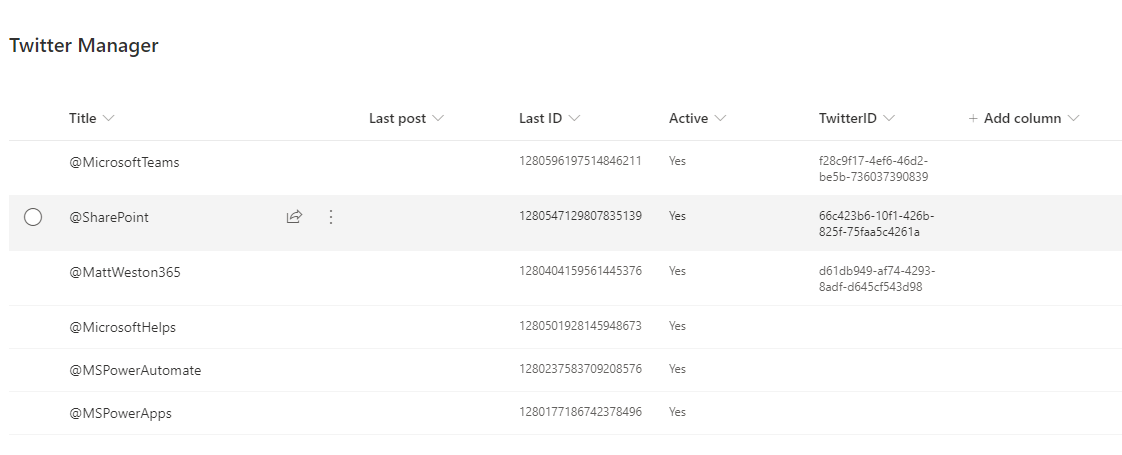Viewport: 1122px width, 455px height.
Task: Open more actions for @SharePoint row
Action: click(331, 217)
